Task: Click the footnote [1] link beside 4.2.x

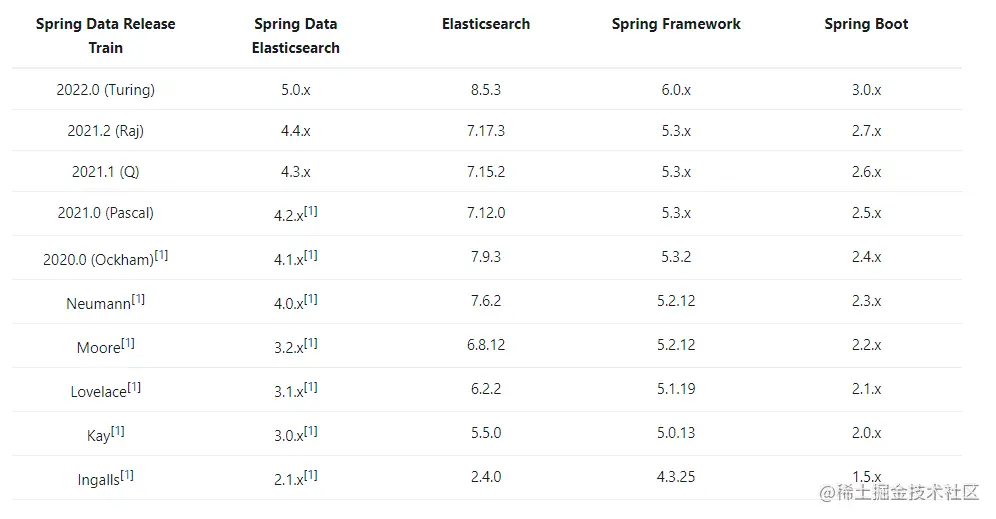Action: click(311, 211)
